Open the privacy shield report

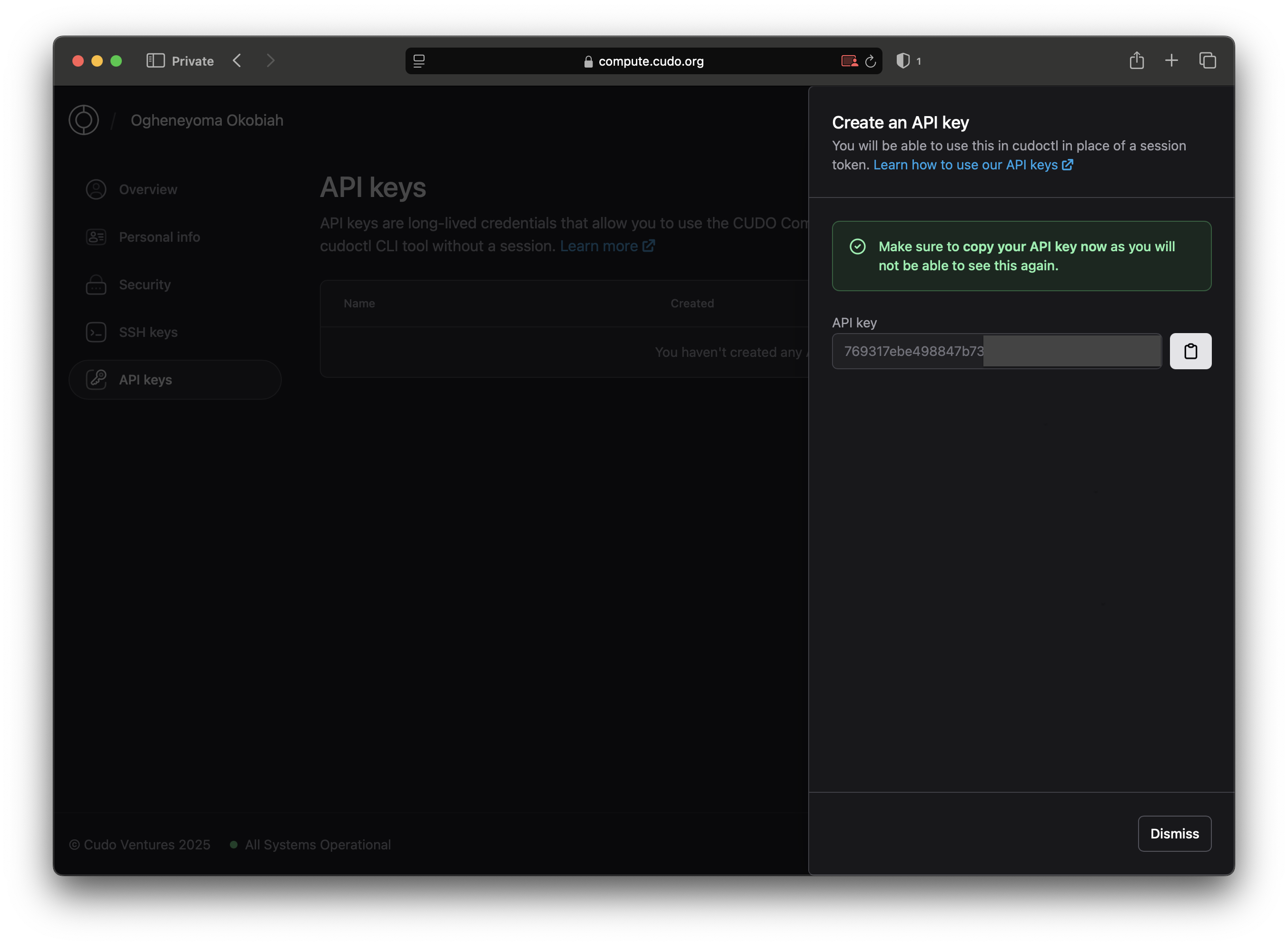click(x=903, y=61)
